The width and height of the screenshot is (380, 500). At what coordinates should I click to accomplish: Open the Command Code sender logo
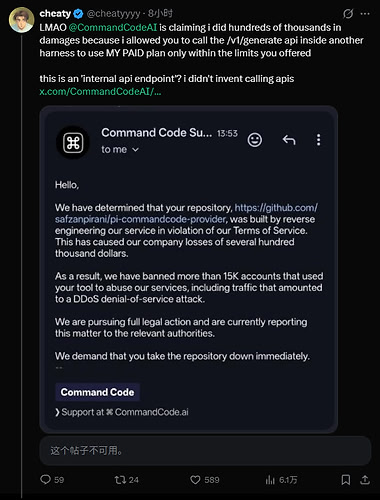click(x=73, y=143)
